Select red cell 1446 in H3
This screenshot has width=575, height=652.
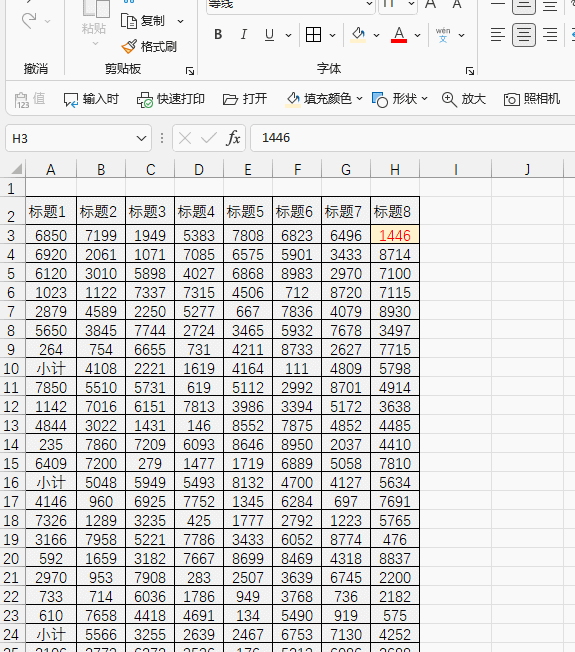click(x=395, y=236)
